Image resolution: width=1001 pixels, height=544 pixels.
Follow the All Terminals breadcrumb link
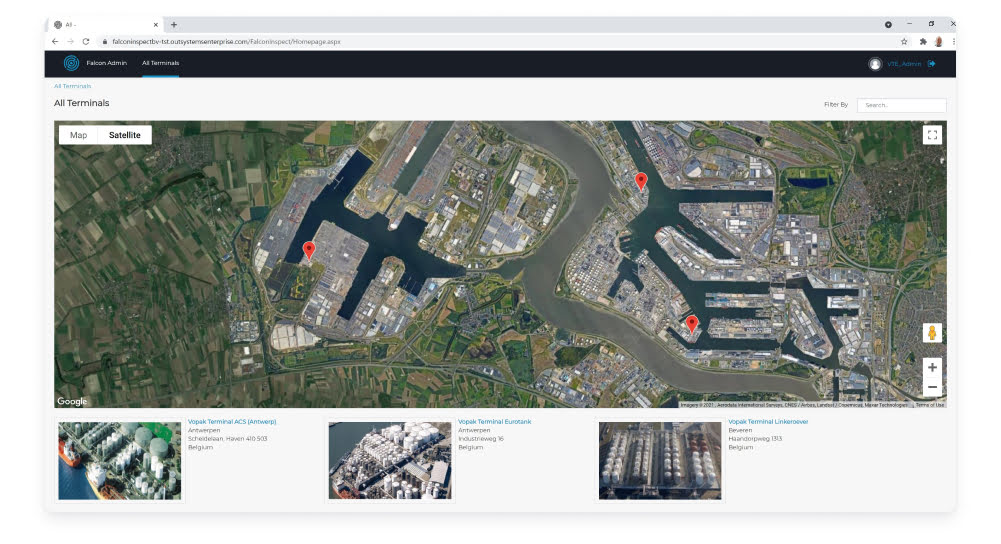pyautogui.click(x=72, y=86)
